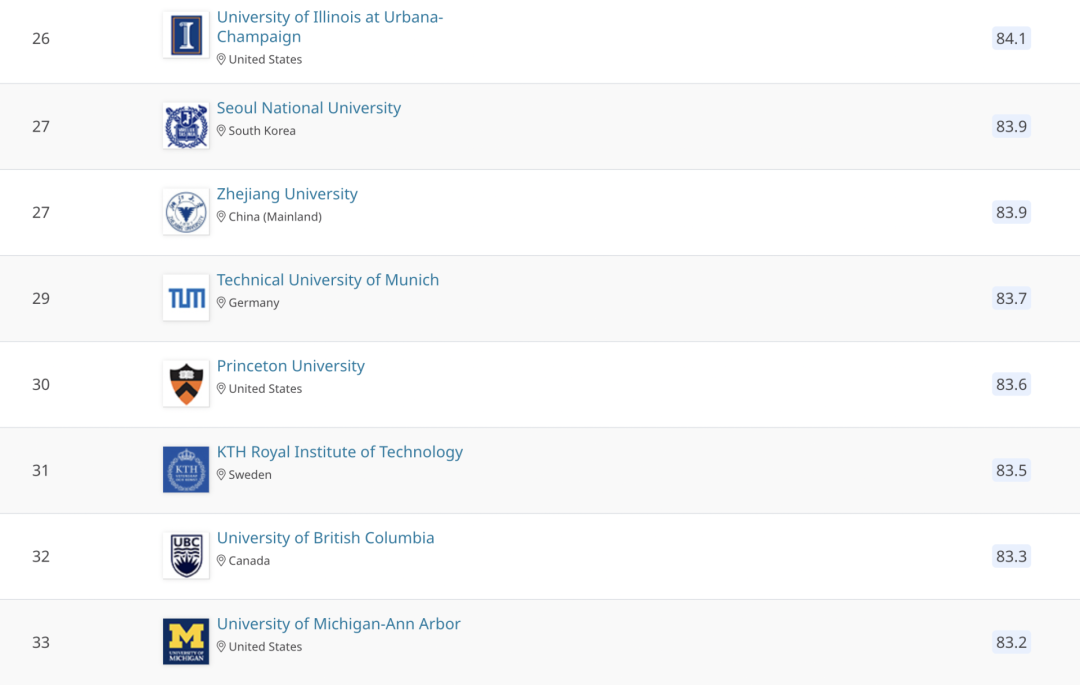The image size is (1080, 685).
Task: Click the 83.5 score for KTH
Action: click(x=1011, y=470)
